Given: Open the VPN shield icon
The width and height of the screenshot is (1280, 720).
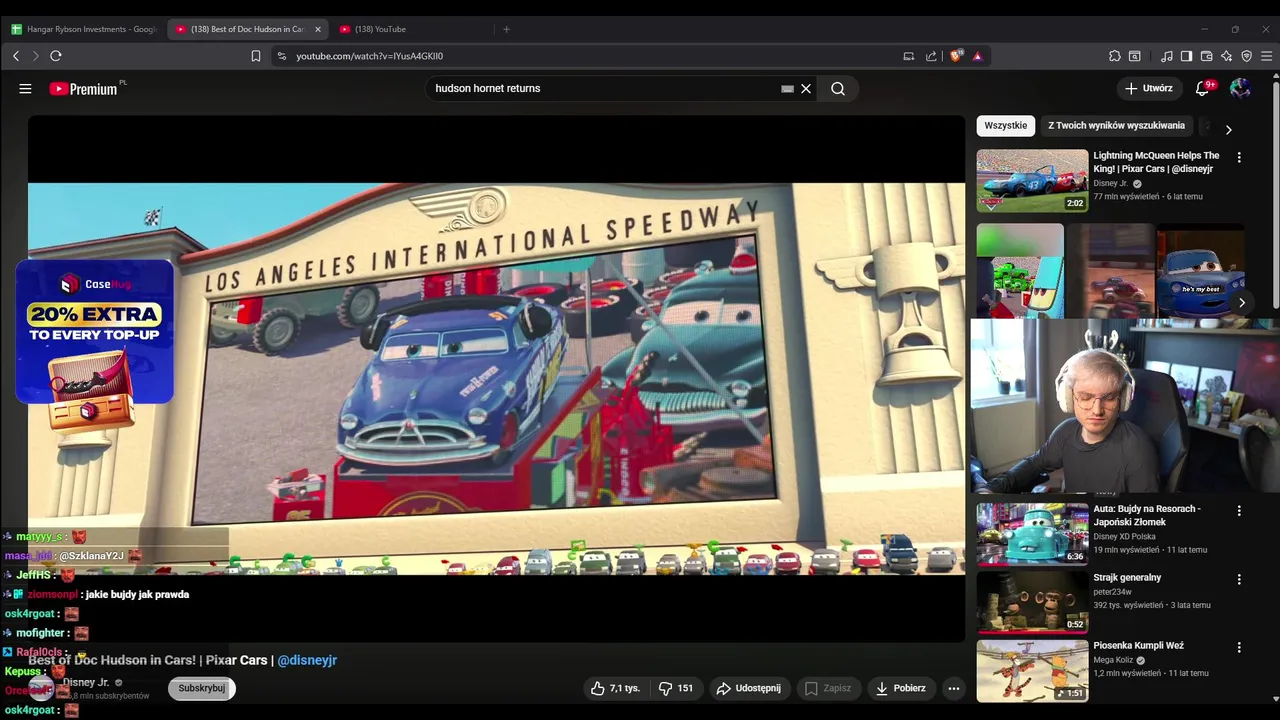Looking at the screenshot, I should [x=1247, y=56].
